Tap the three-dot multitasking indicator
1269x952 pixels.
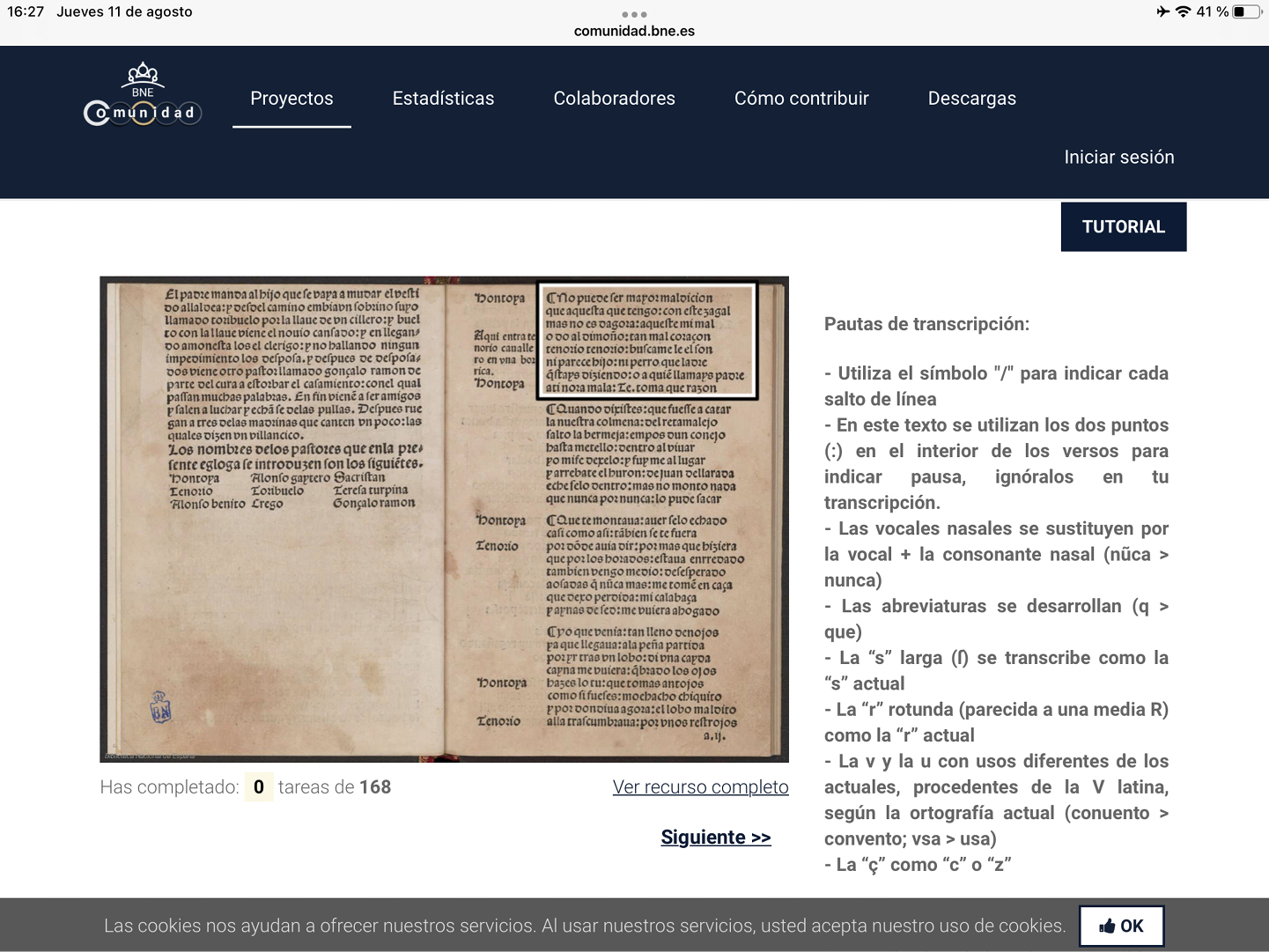[x=634, y=14]
